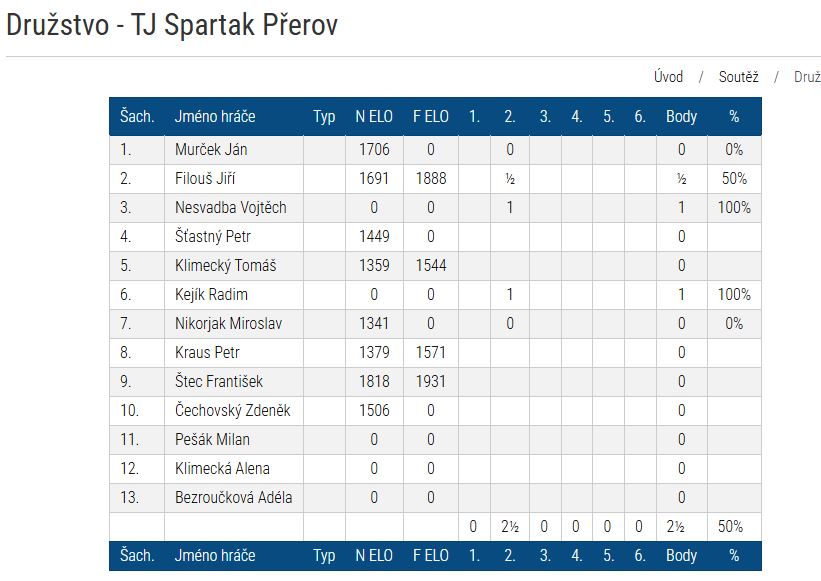Select player Murček Ján
The height and width of the screenshot is (581, 821).
click(x=210, y=150)
